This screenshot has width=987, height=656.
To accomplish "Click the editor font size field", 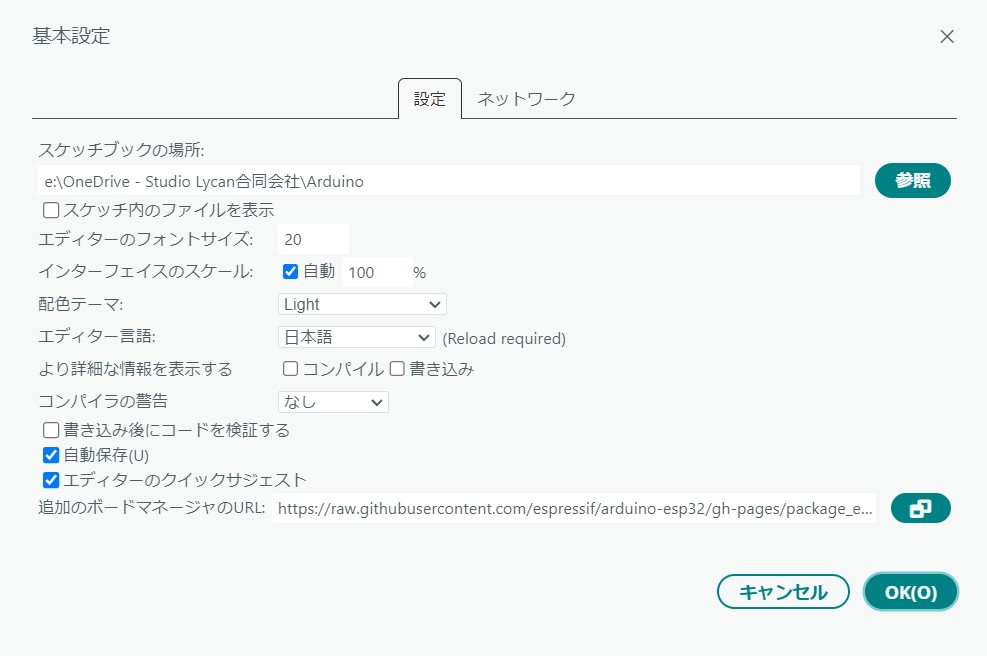I will [x=313, y=239].
